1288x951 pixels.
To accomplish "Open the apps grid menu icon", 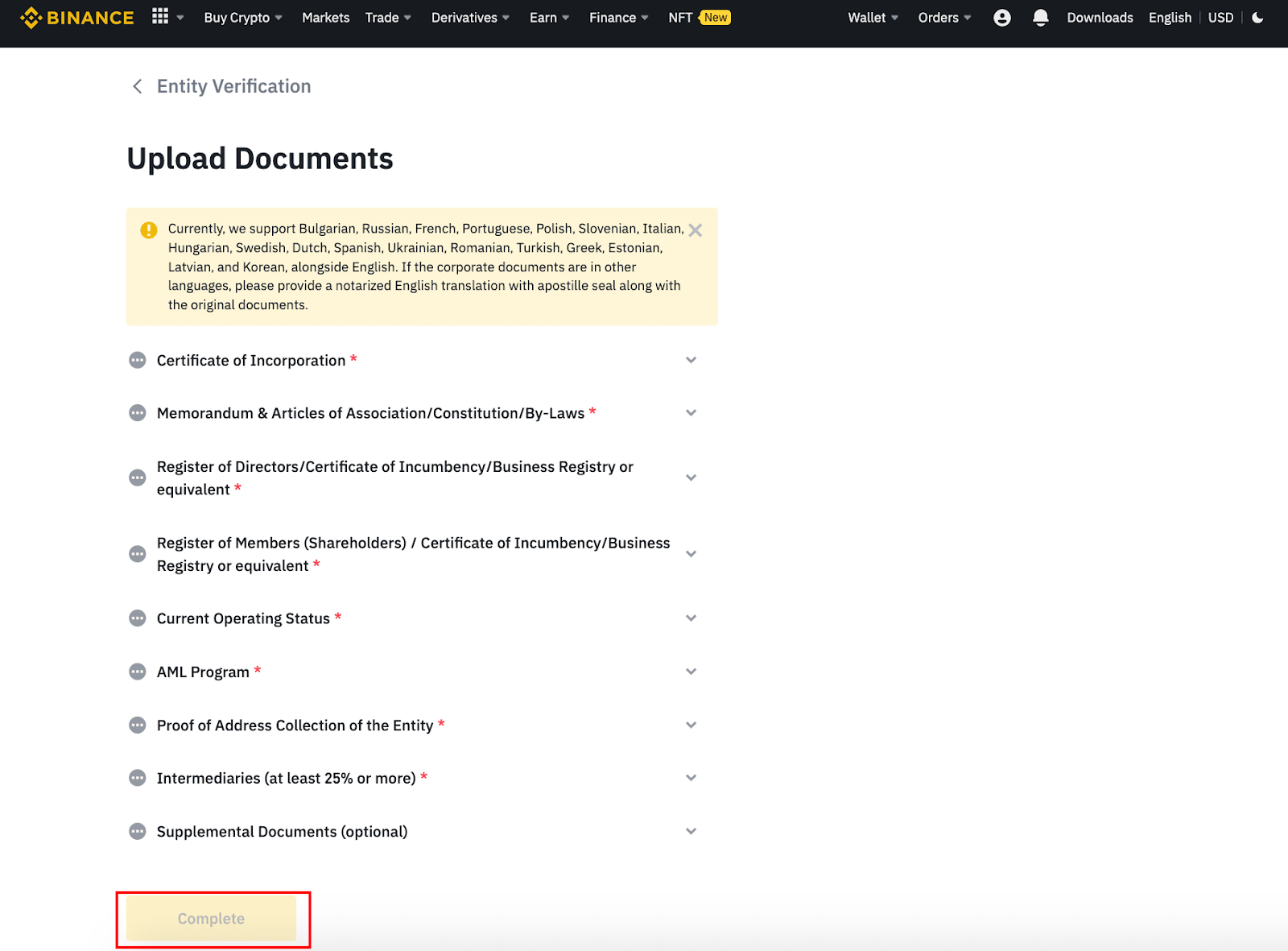I will [x=160, y=17].
